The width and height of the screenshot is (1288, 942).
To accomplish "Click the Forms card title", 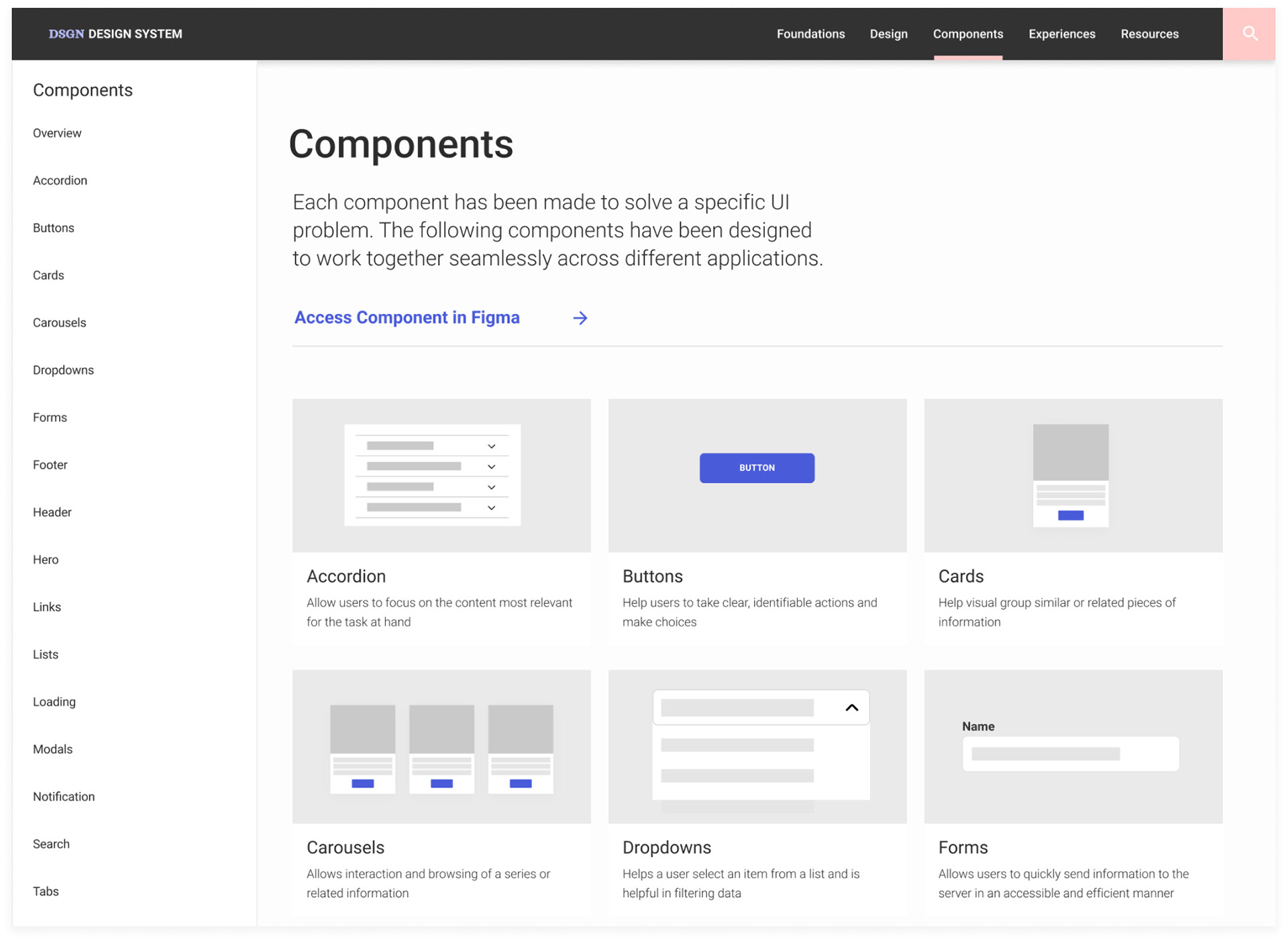I will 963,847.
